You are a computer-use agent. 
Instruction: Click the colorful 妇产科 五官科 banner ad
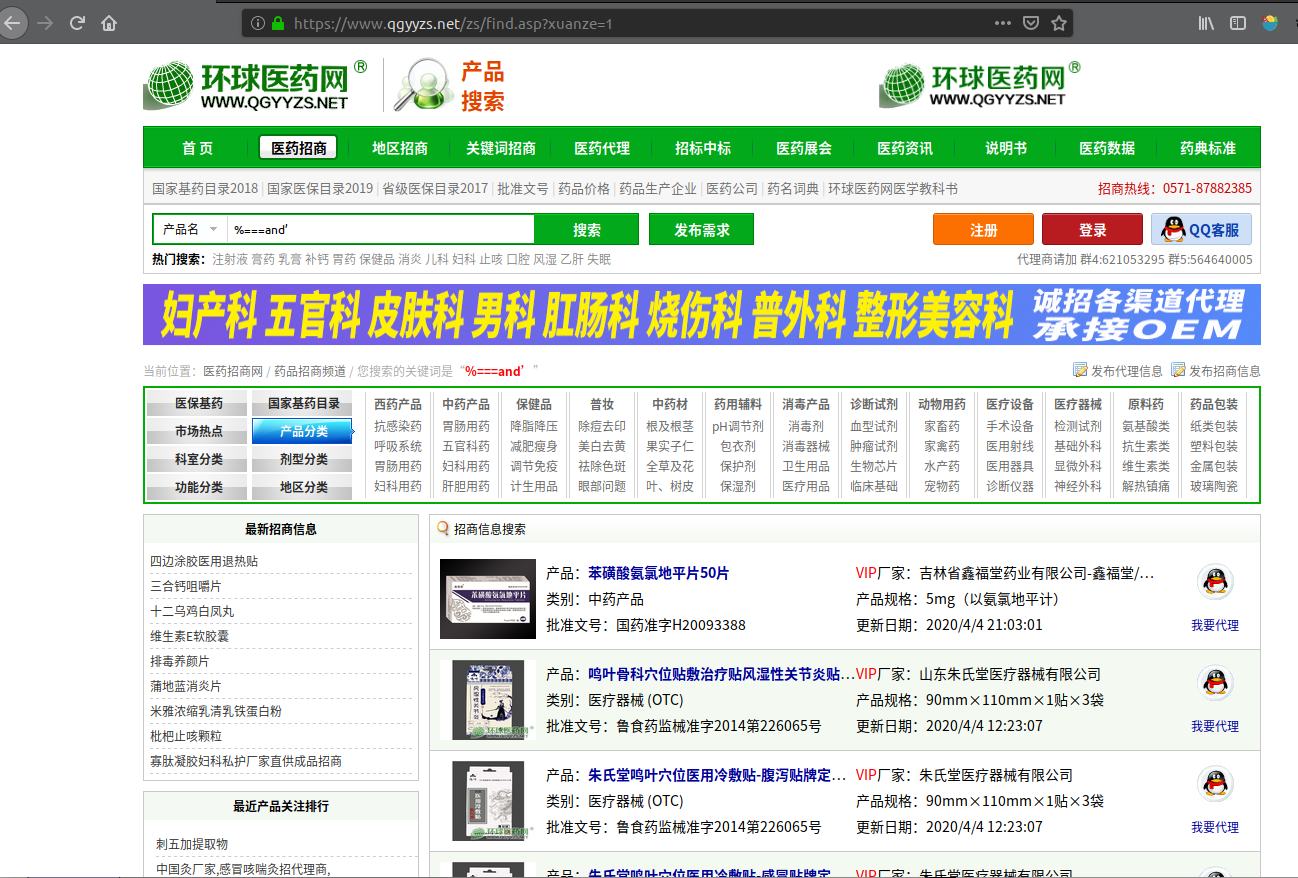[701, 314]
